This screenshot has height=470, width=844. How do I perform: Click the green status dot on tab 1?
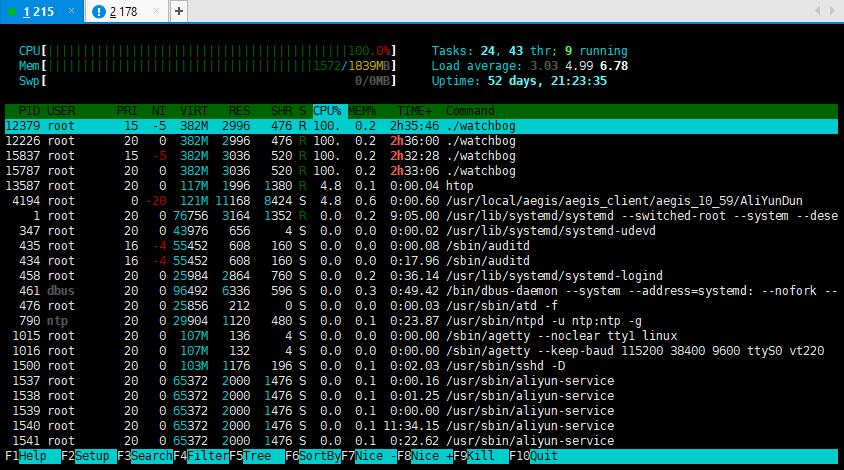tap(11, 12)
